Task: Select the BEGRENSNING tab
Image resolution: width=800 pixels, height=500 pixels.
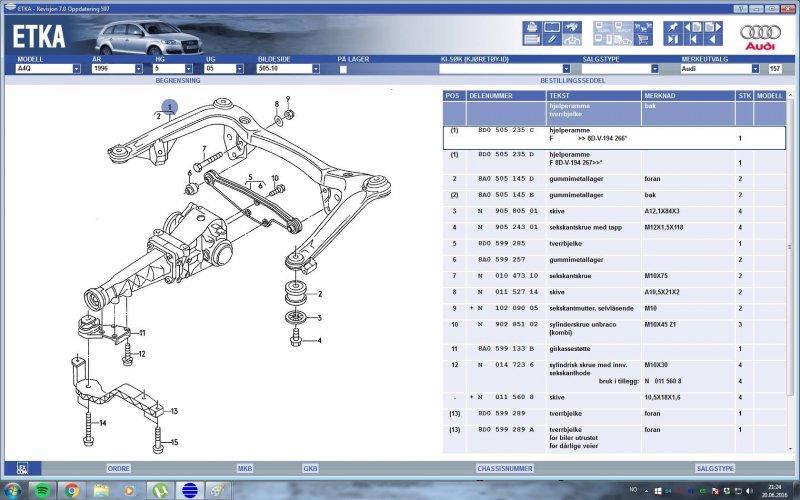Action: point(177,79)
